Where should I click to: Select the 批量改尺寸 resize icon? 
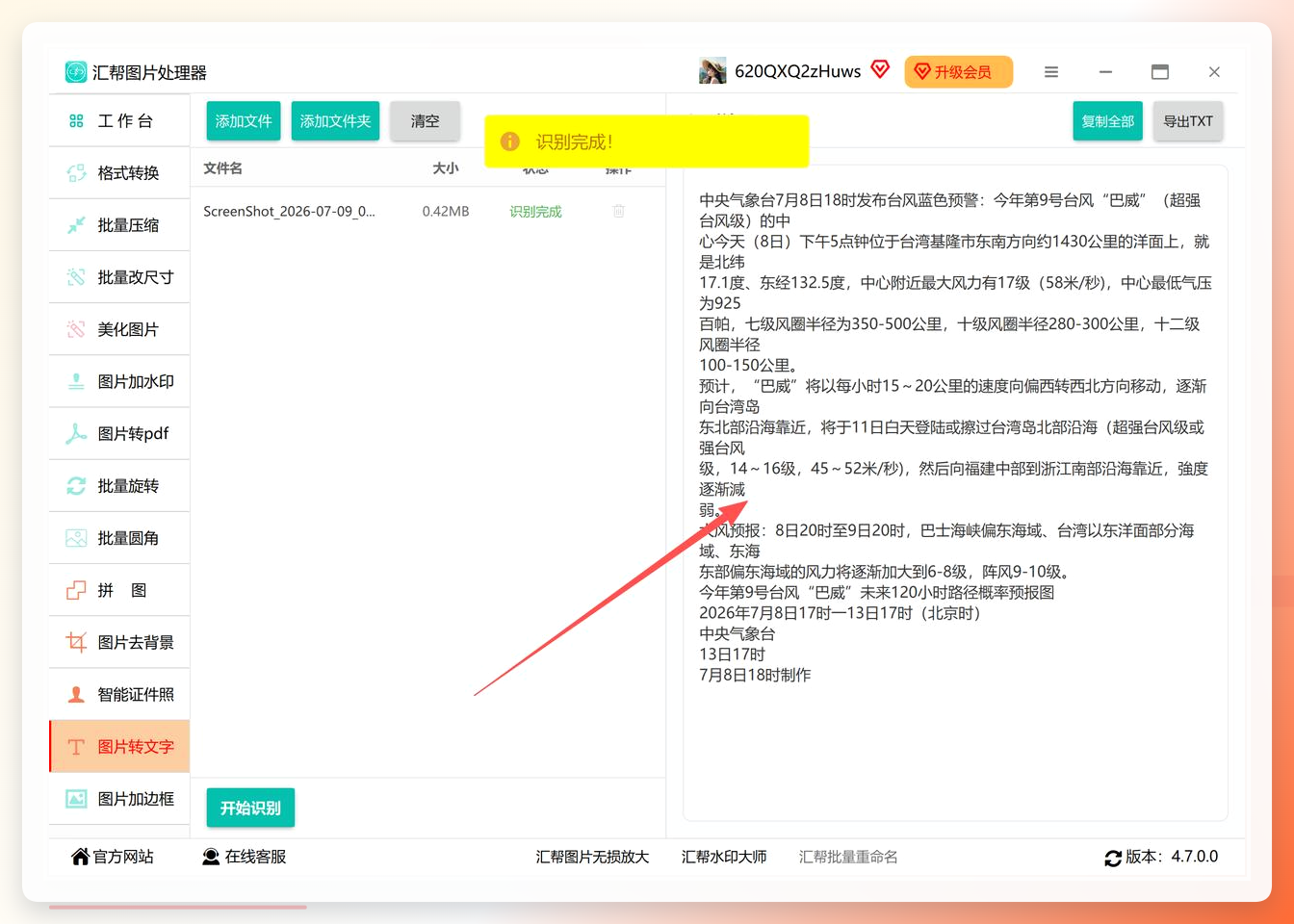point(76,277)
